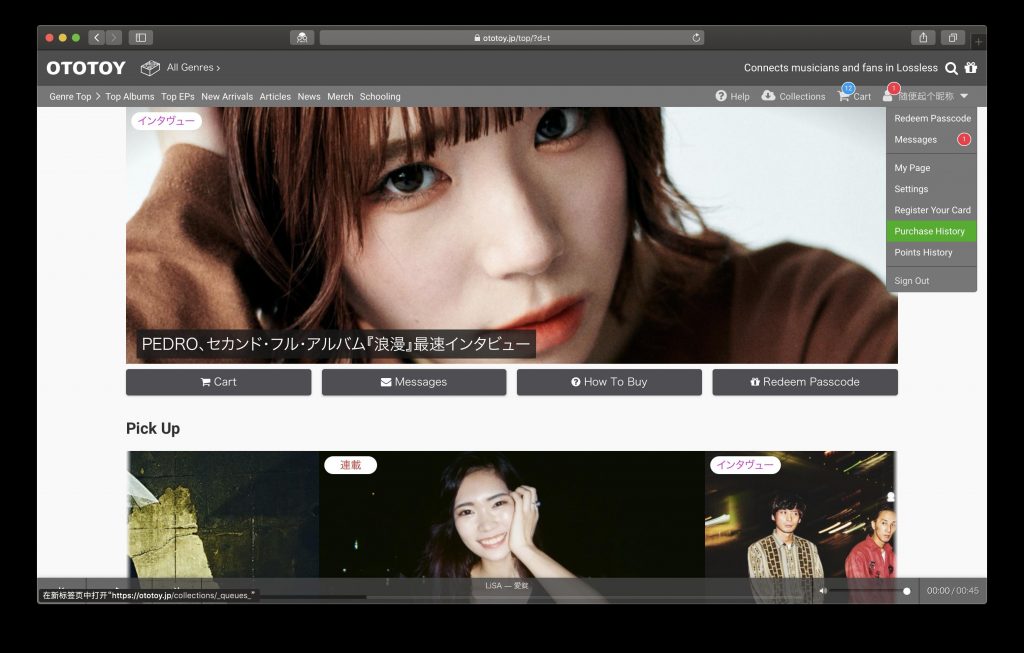Collapse the user account dropdown arrow
1024x653 pixels.
pyautogui.click(x=964, y=96)
